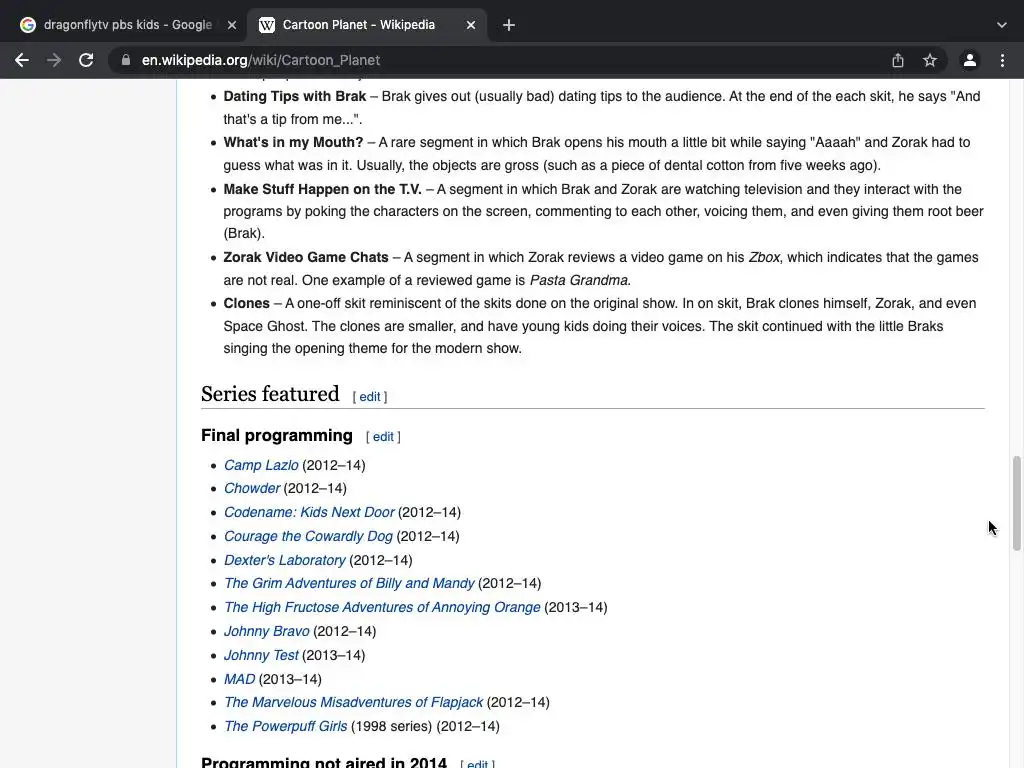Click italic text Pasta Grandma
The width and height of the screenshot is (1024, 768).
pos(580,280)
